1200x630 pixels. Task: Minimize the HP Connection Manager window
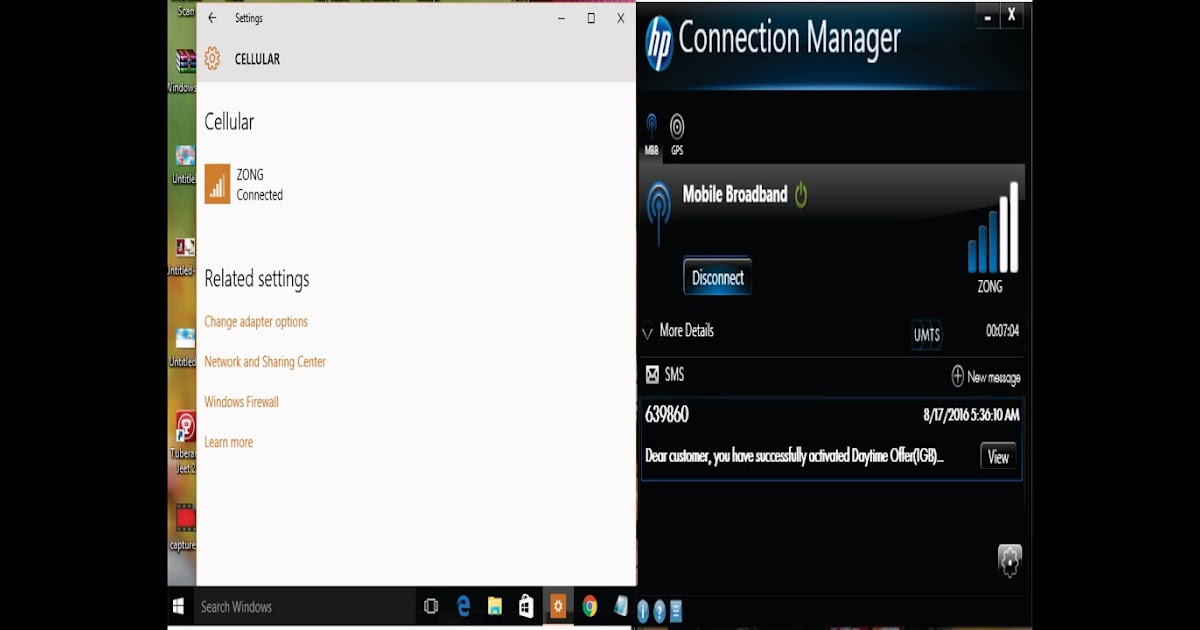(x=988, y=16)
